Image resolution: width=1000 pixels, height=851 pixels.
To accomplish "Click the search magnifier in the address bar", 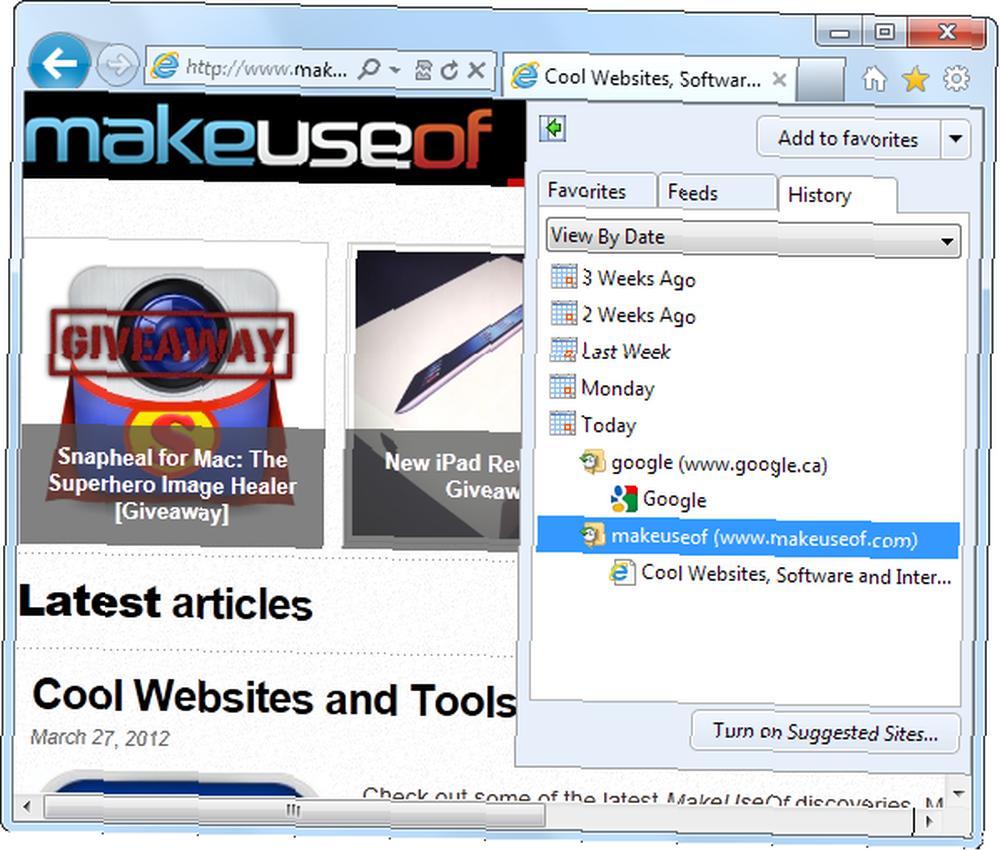I will (x=369, y=68).
